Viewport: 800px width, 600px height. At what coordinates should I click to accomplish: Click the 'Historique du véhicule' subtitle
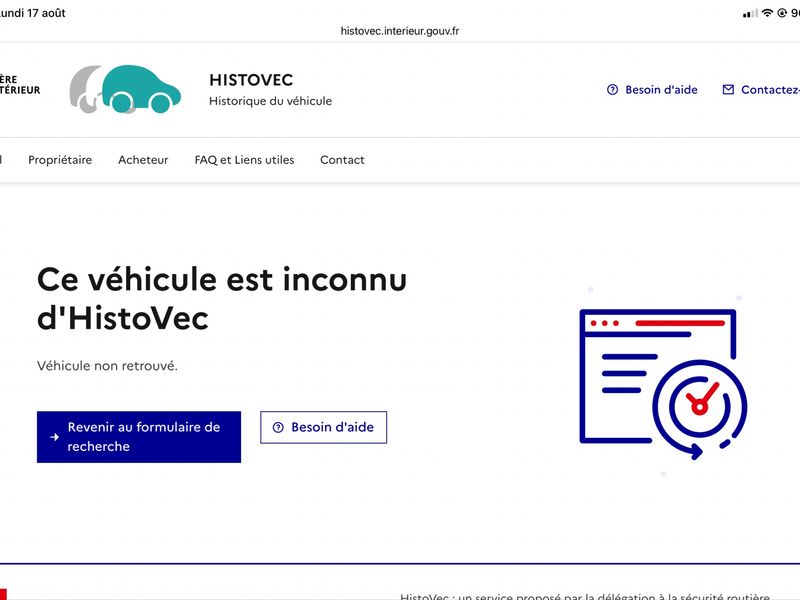pyautogui.click(x=270, y=101)
